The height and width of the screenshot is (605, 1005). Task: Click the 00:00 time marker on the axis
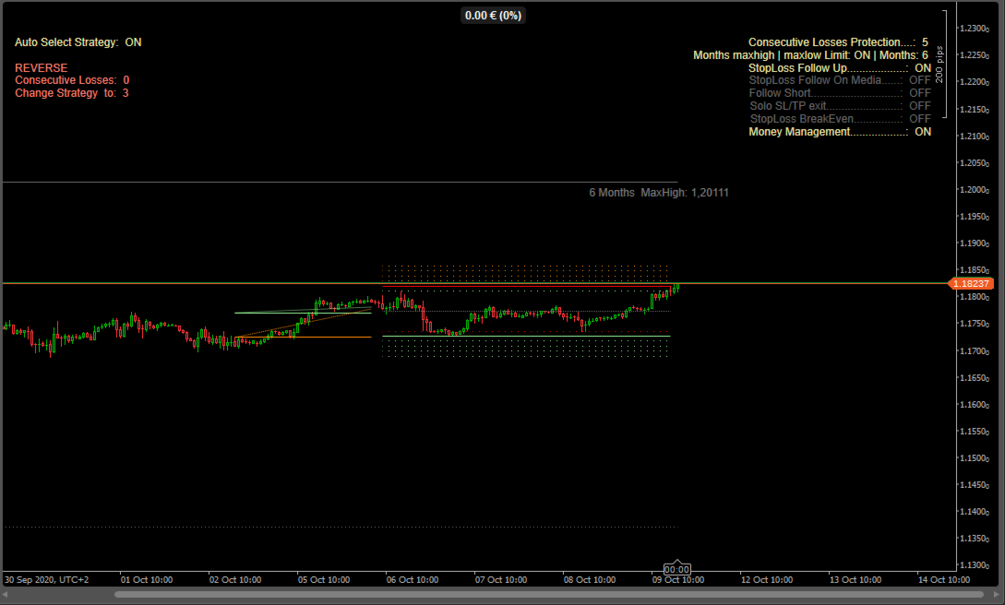(x=677, y=569)
